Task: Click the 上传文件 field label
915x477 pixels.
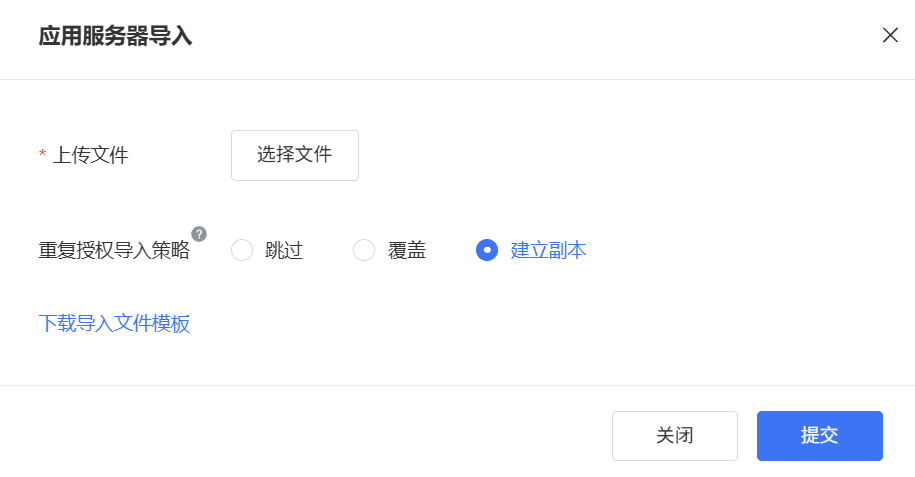Action: pos(90,155)
